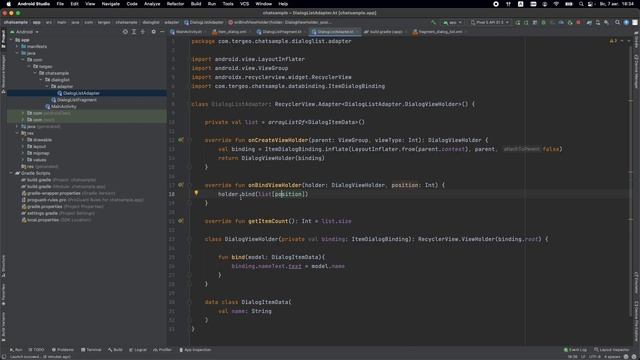
Task: Open the Problems tool window
Action: pyautogui.click(x=62, y=350)
